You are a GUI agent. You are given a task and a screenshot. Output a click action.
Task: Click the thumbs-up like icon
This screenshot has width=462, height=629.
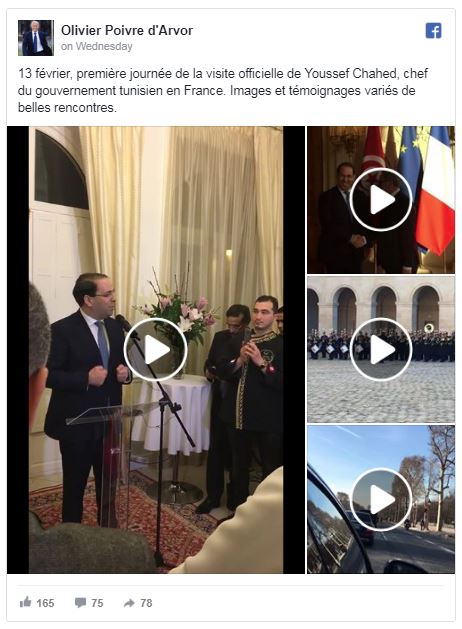(25, 602)
